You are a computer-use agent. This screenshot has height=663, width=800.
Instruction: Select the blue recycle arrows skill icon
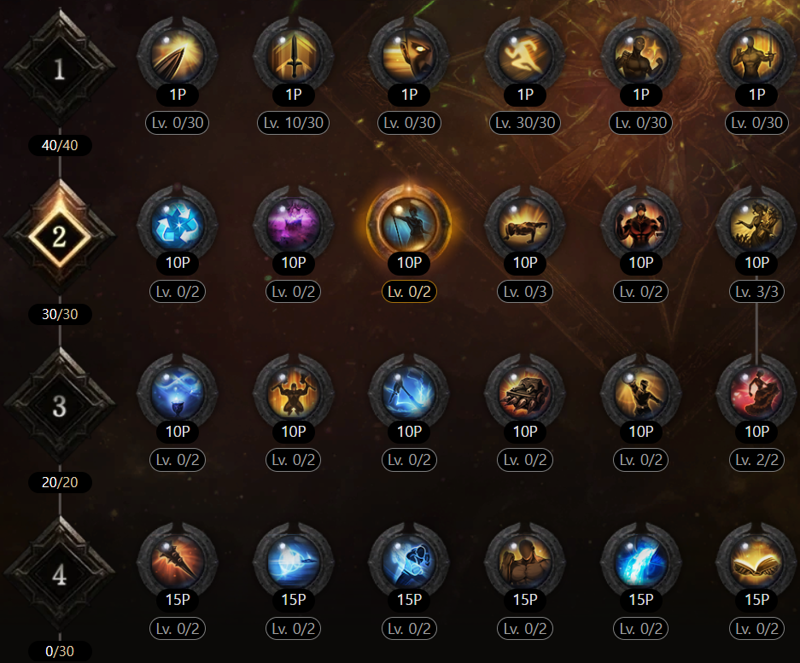tap(178, 225)
